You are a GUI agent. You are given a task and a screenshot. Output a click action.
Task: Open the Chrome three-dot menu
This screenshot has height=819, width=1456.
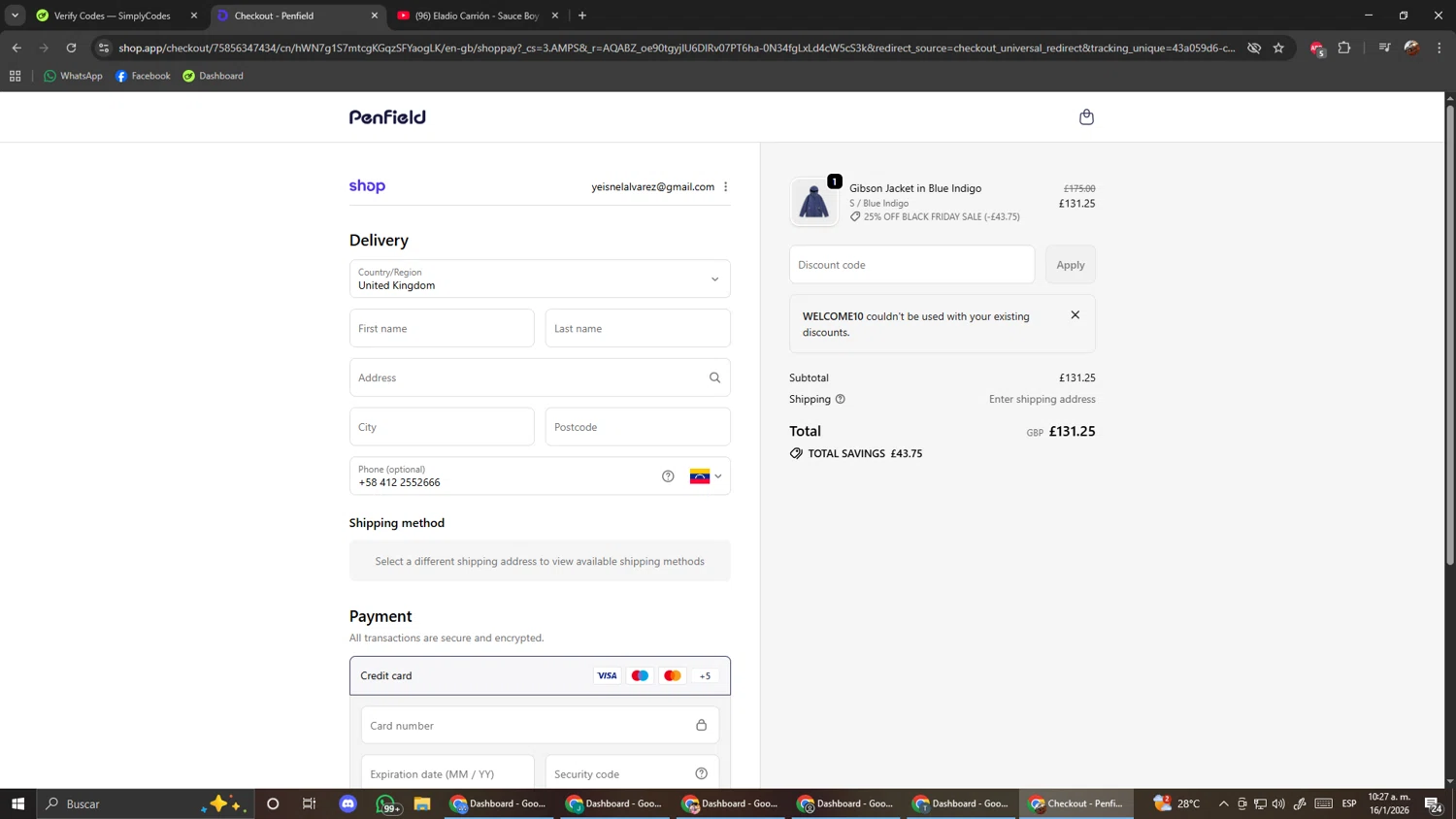tap(1439, 48)
